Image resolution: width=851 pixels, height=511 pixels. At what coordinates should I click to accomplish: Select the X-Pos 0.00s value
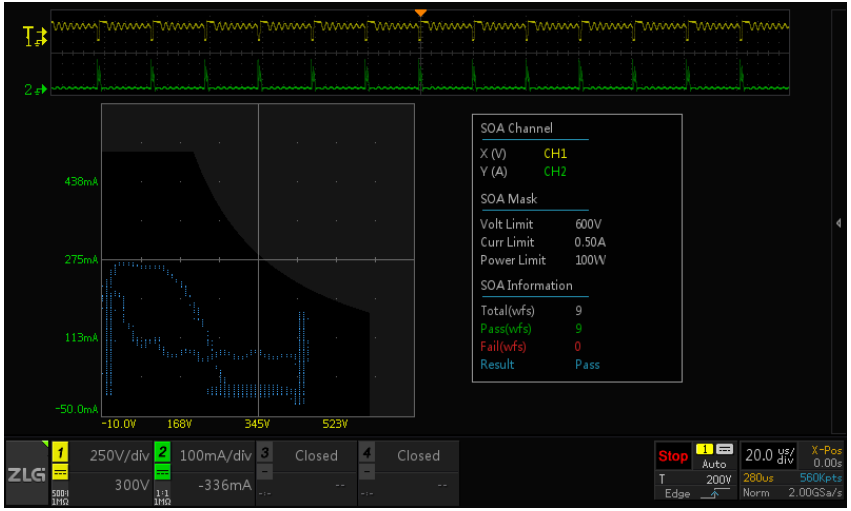(x=827, y=463)
